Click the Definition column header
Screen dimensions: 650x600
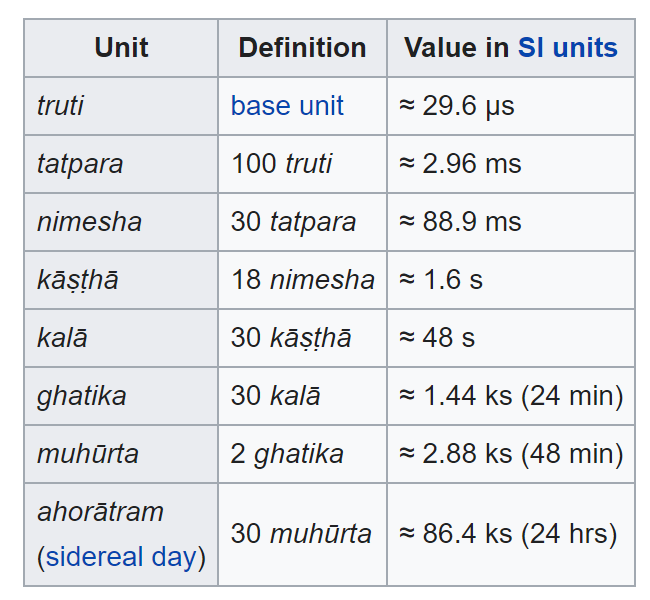(302, 48)
